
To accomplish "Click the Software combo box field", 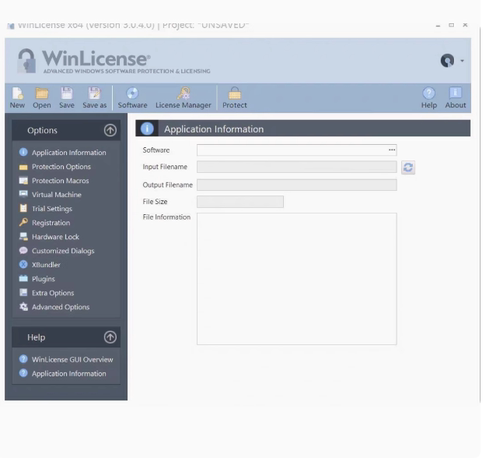I will pos(297,150).
